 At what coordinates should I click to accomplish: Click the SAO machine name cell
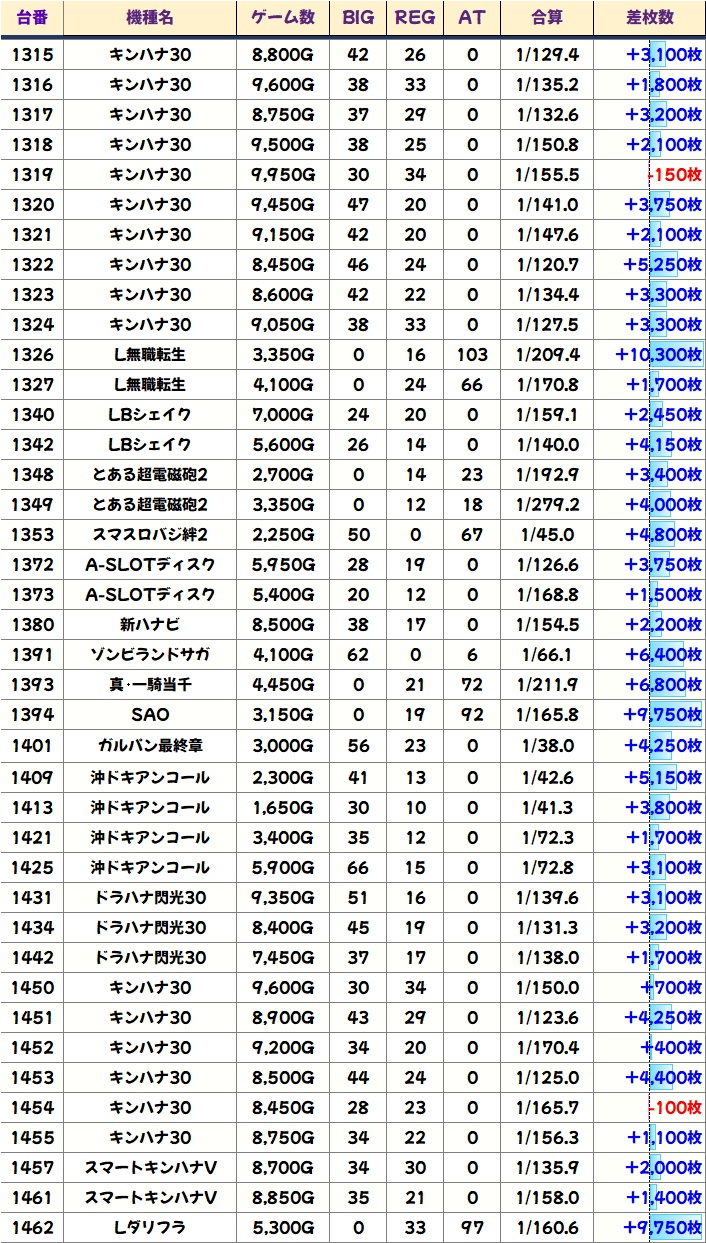[150, 715]
